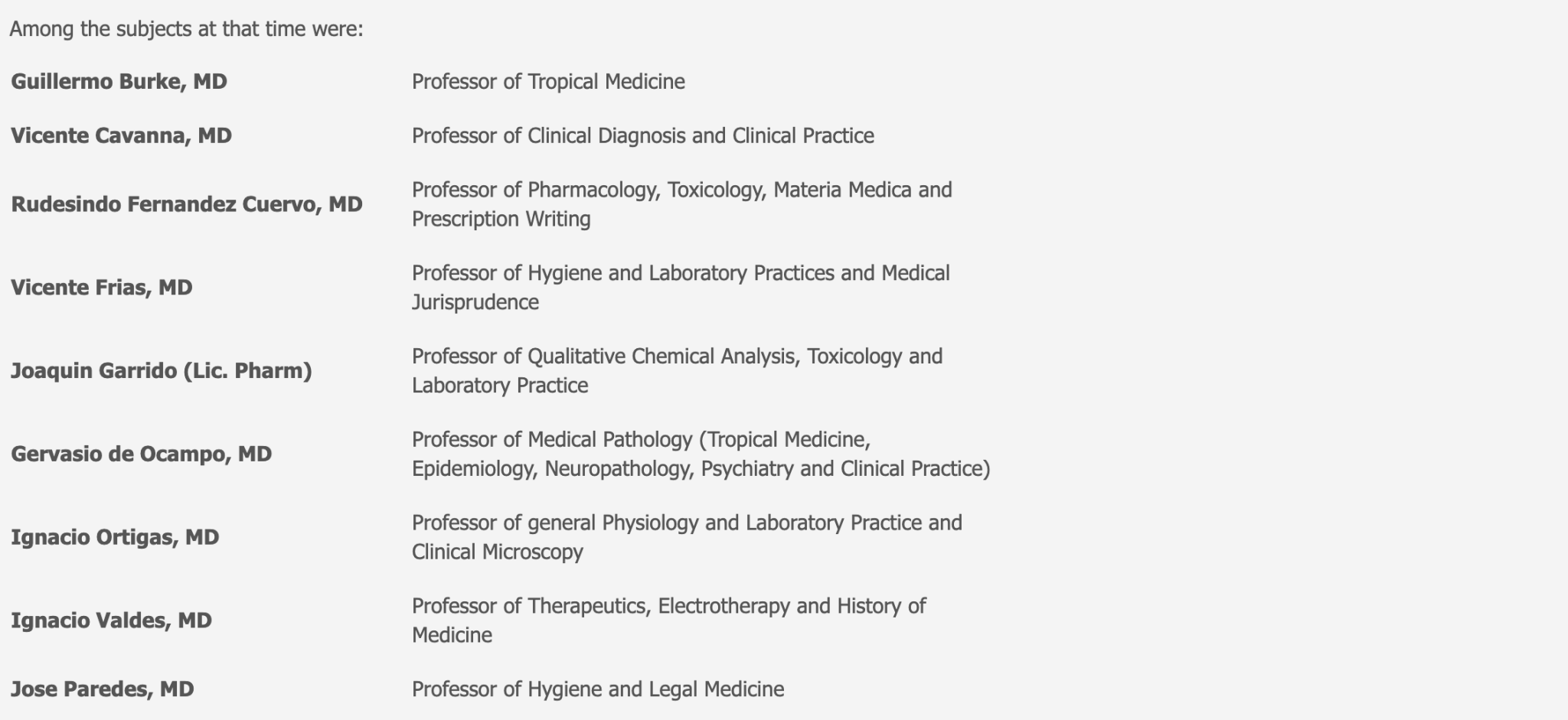This screenshot has width=1568, height=720.
Task: Click Professor of Hygiene and Legal Medicine
Action: pos(598,689)
